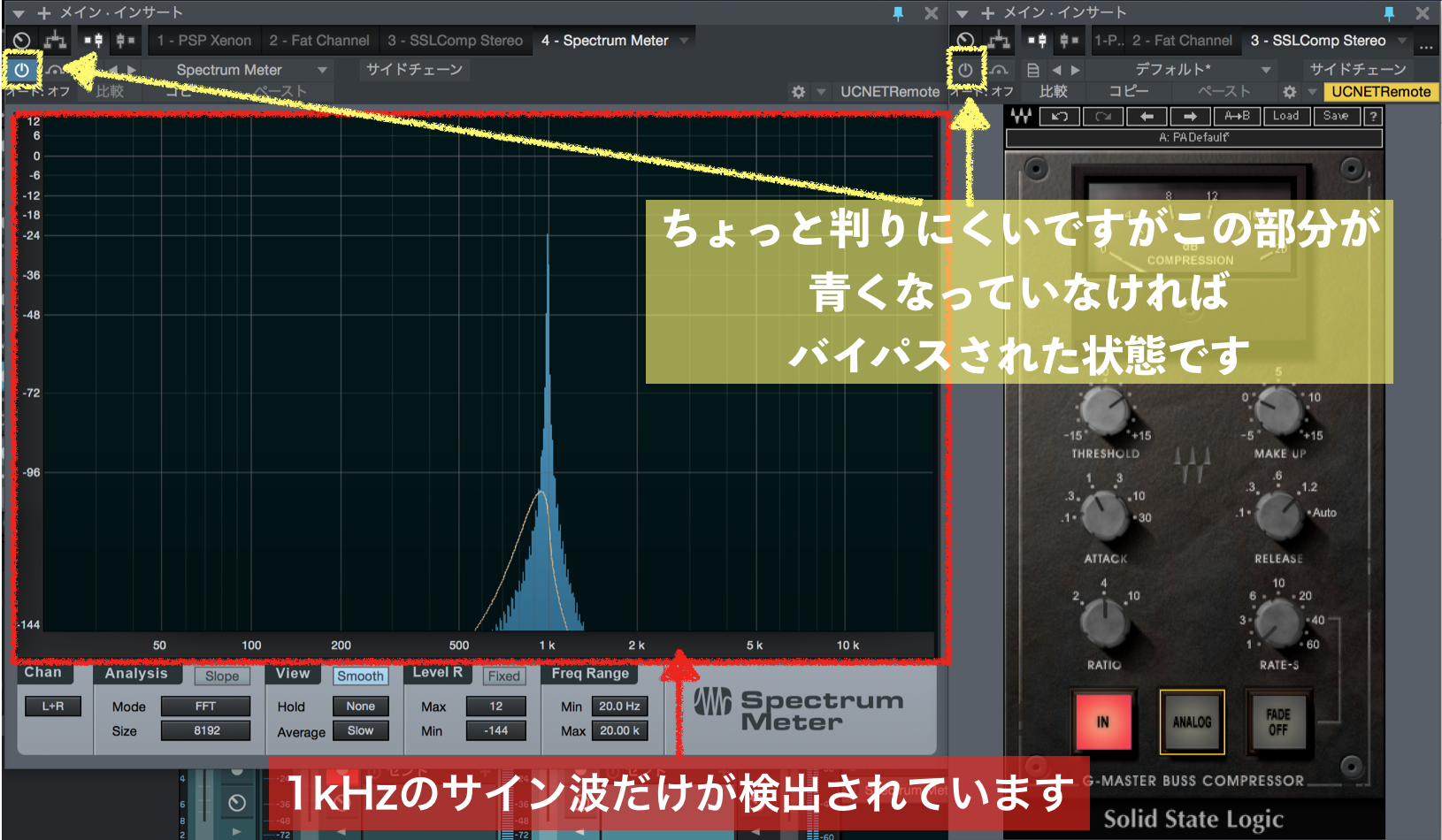Click the Waves next preset right arrow
This screenshot has width=1442, height=840.
pyautogui.click(x=1191, y=116)
